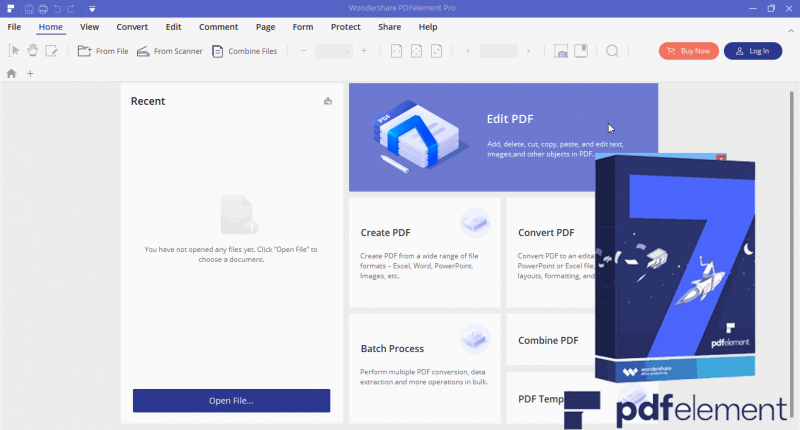Open the Share tab
Image resolution: width=800 pixels, height=430 pixels.
tap(389, 27)
